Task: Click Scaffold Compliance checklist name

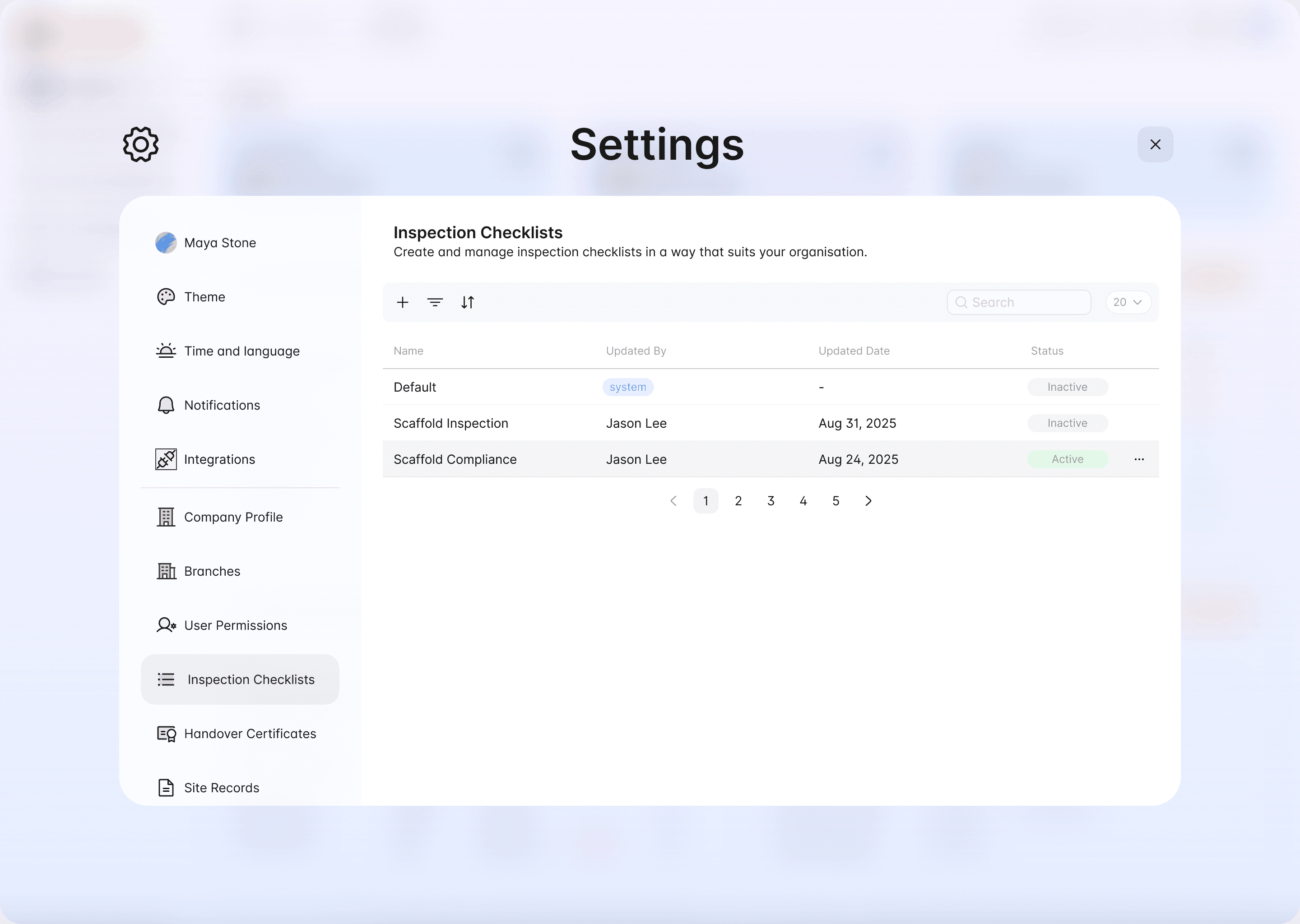Action: [x=455, y=459]
